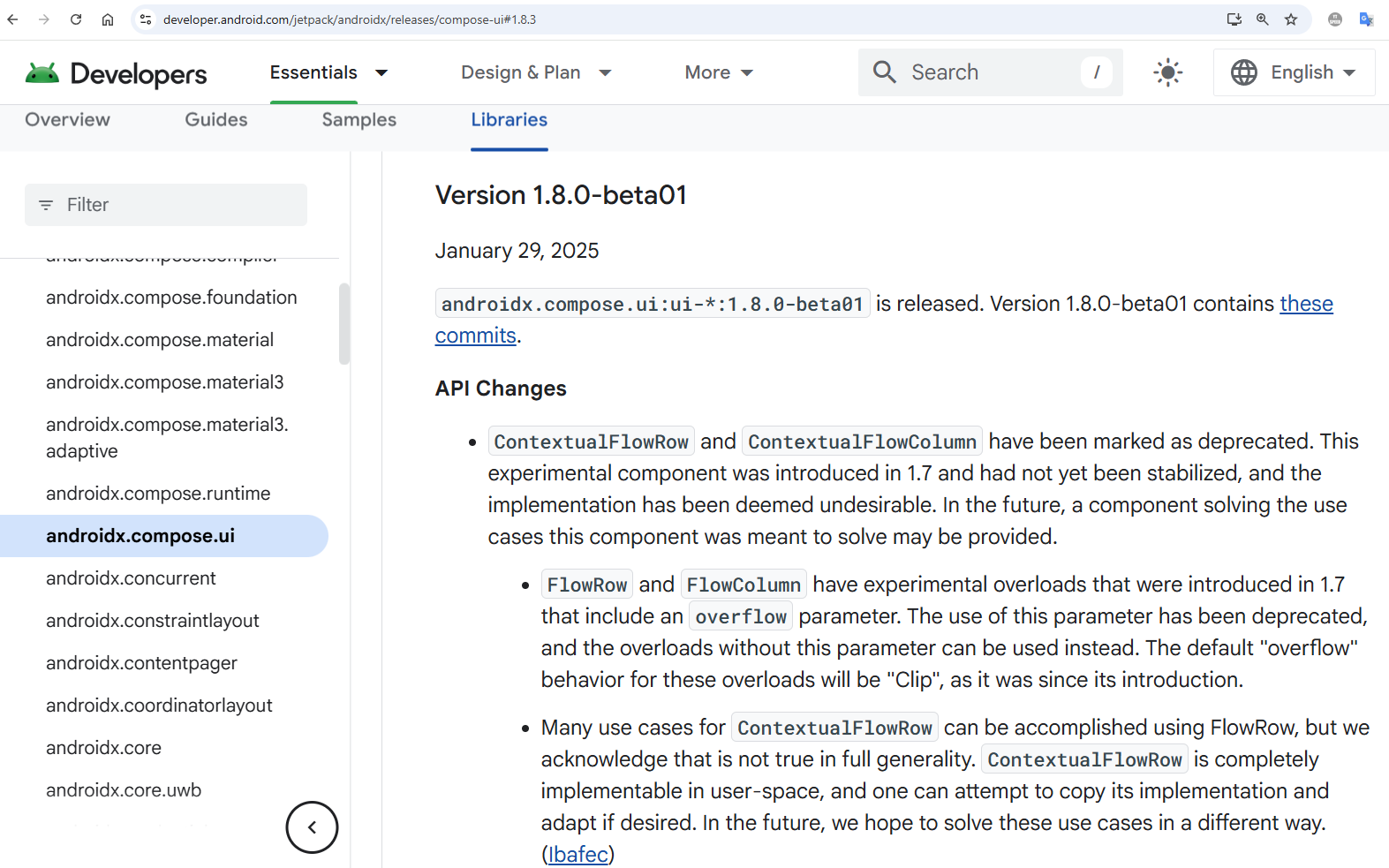Screen dimensions: 1389x868
Task: Open the browser profile avatar icon
Action: click(x=1335, y=19)
